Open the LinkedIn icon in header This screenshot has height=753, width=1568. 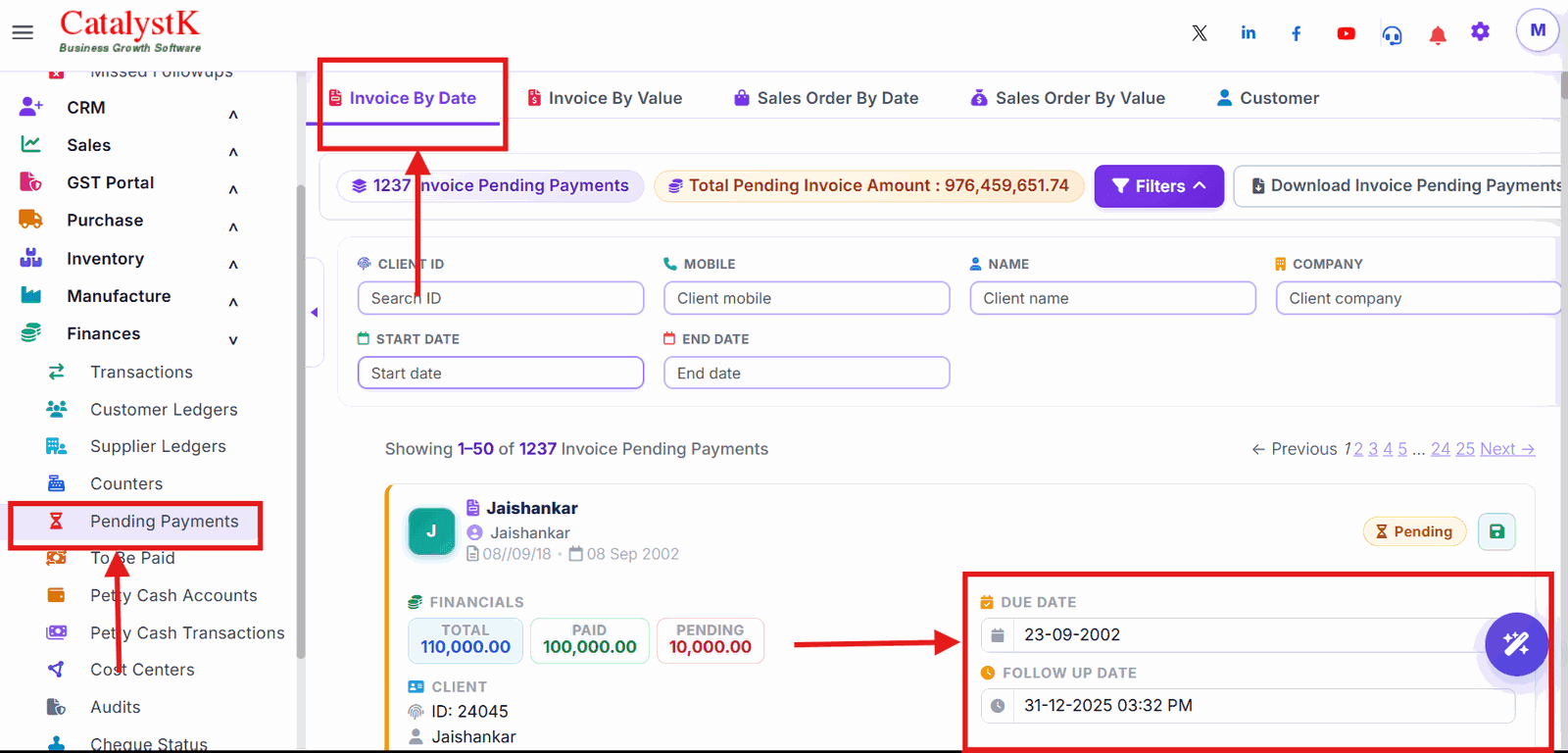pos(1249,33)
